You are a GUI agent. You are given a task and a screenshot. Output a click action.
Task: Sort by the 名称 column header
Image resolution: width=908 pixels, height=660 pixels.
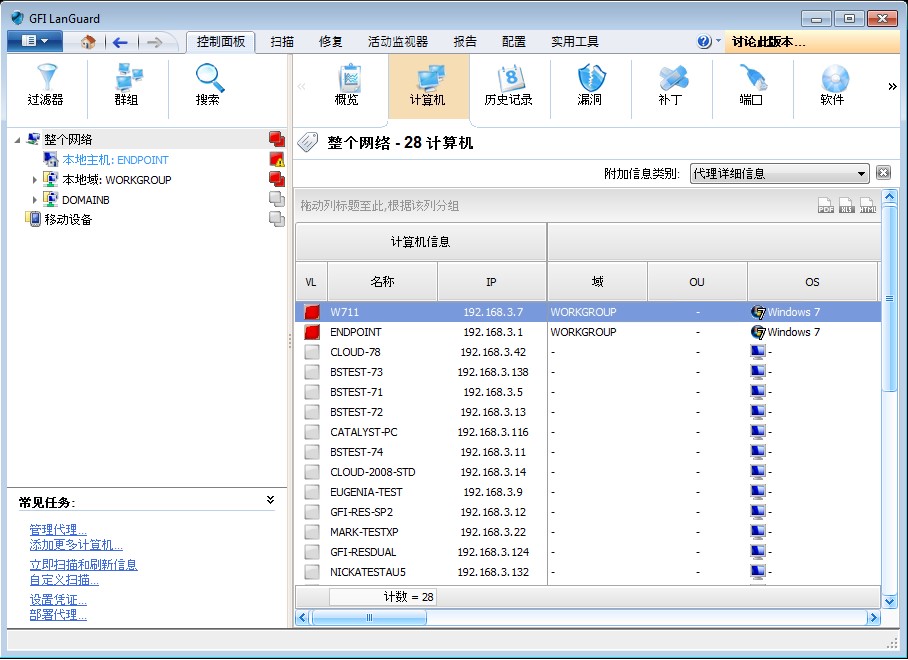(382, 282)
